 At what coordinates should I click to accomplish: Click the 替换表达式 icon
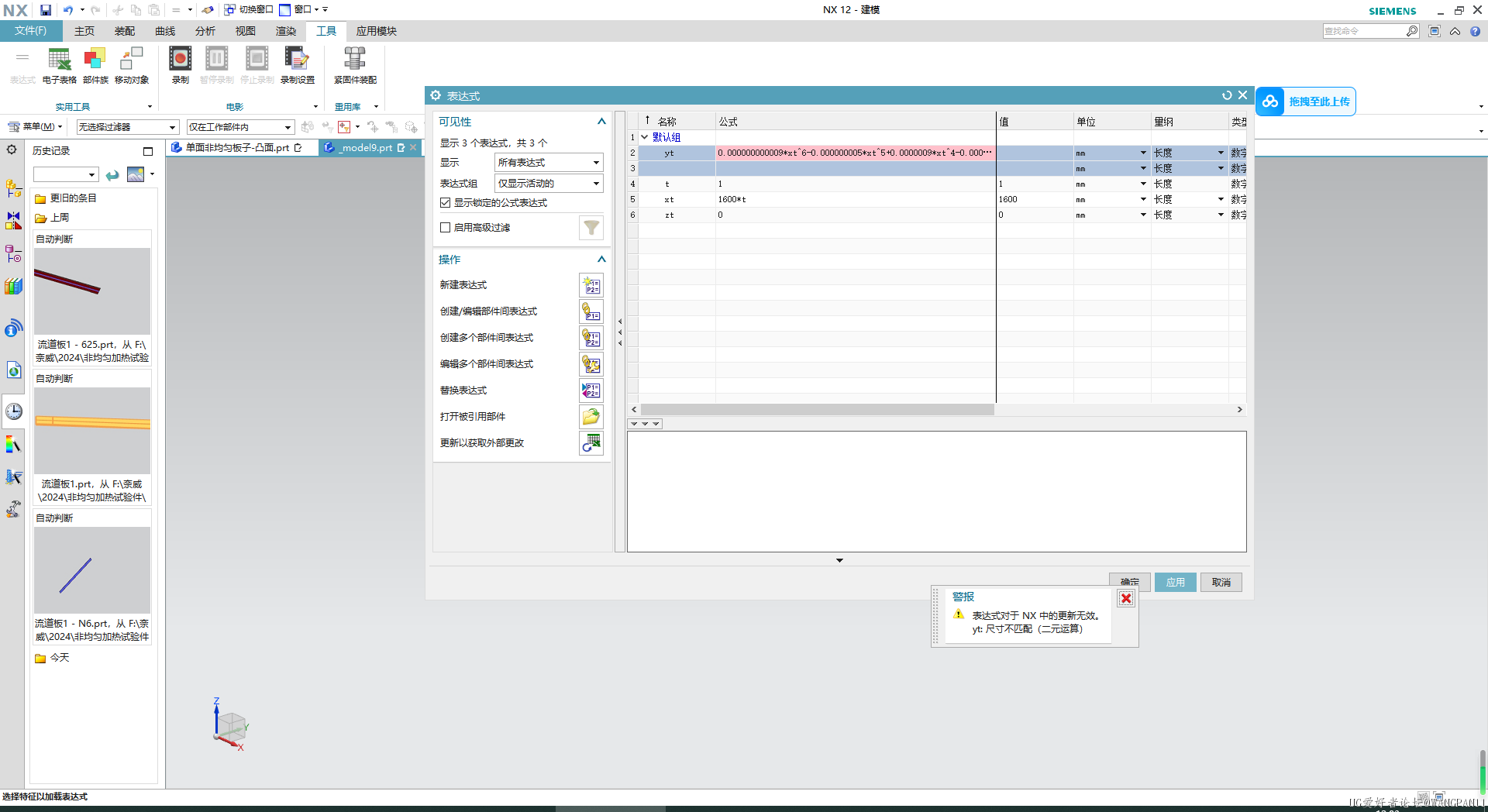pyautogui.click(x=591, y=391)
